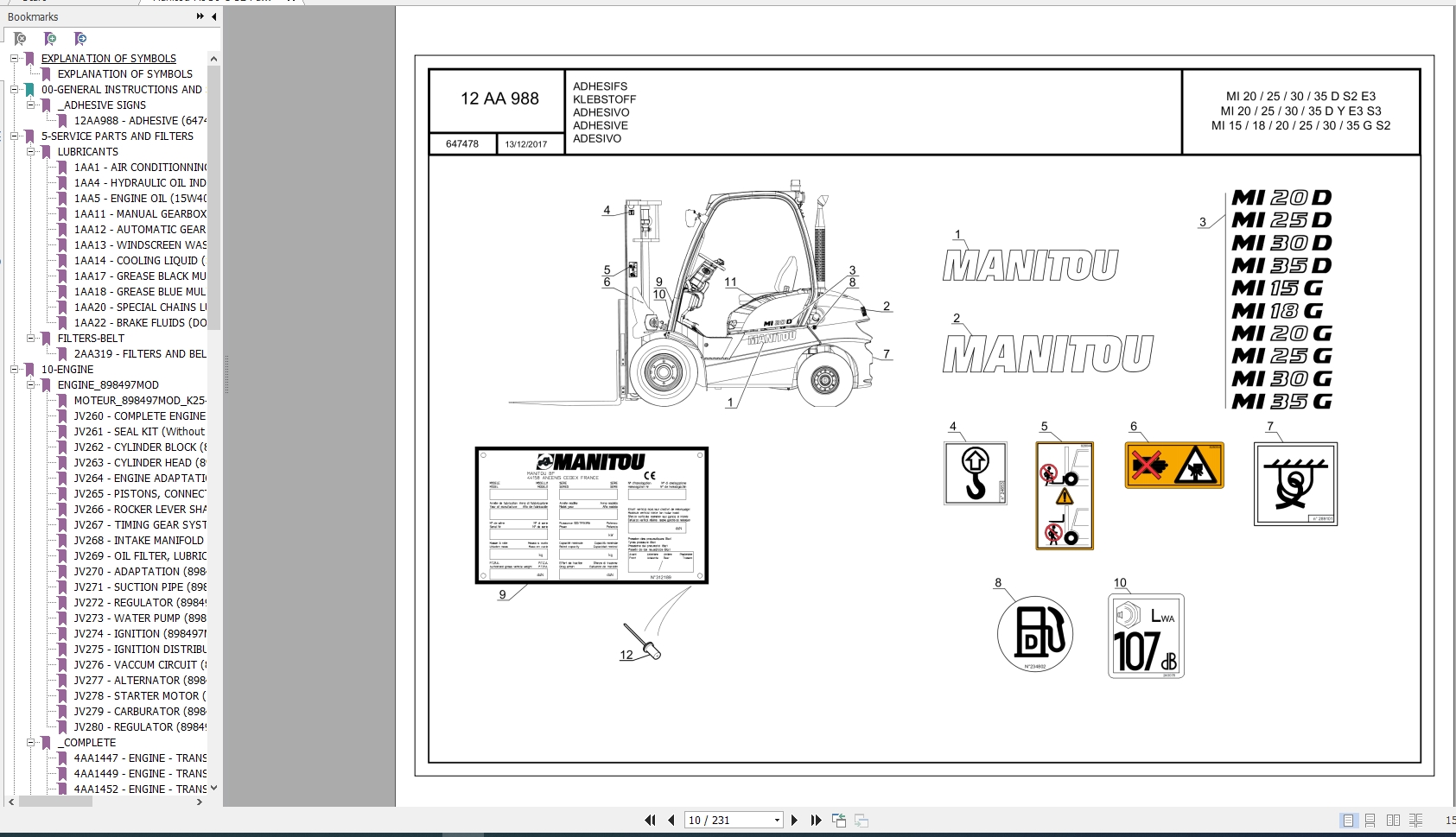Click the next view icon
The image size is (1456, 837).
[x=862, y=821]
